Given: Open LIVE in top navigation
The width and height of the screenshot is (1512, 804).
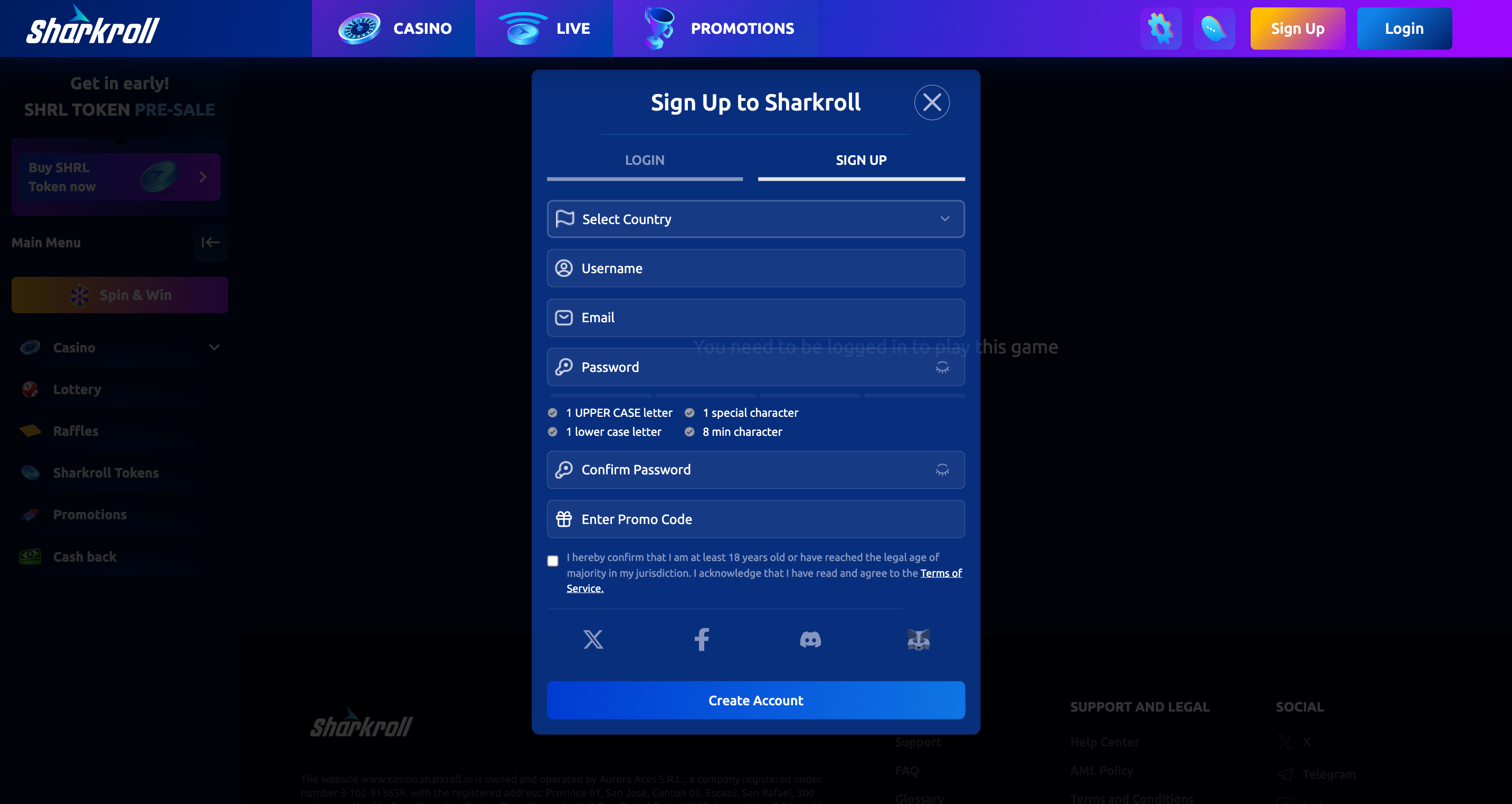Looking at the screenshot, I should (x=544, y=28).
